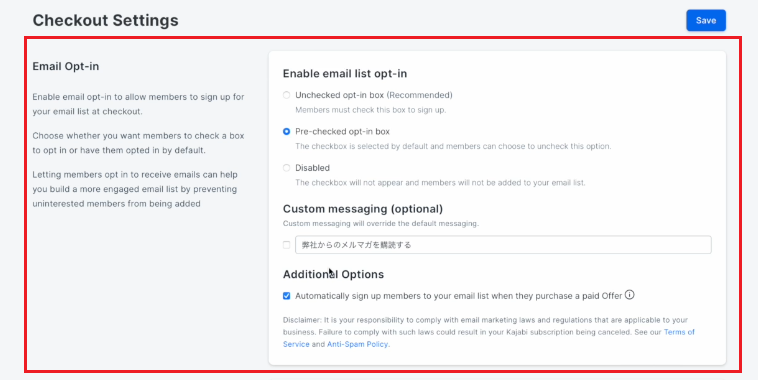
Task: Click the 'Members must check this box' description
Action: pyautogui.click(x=370, y=110)
